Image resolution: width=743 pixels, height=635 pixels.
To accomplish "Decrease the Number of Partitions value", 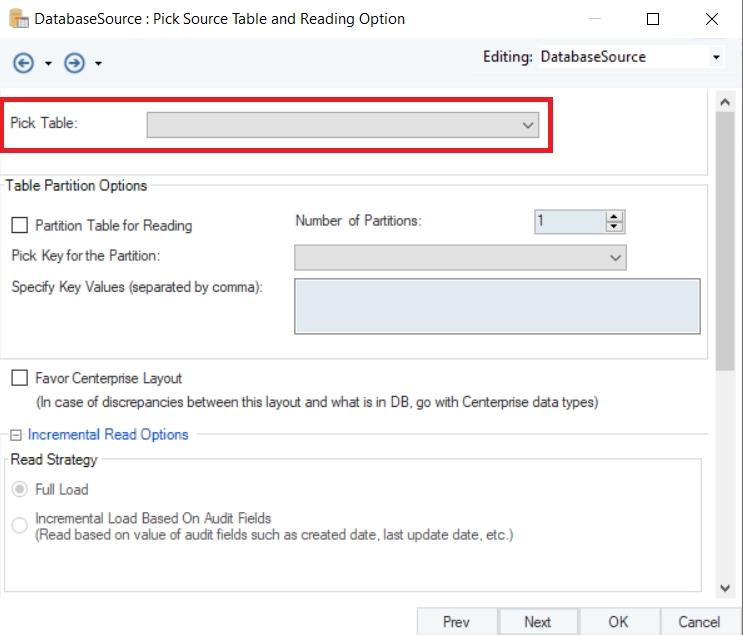I will pyautogui.click(x=614, y=227).
